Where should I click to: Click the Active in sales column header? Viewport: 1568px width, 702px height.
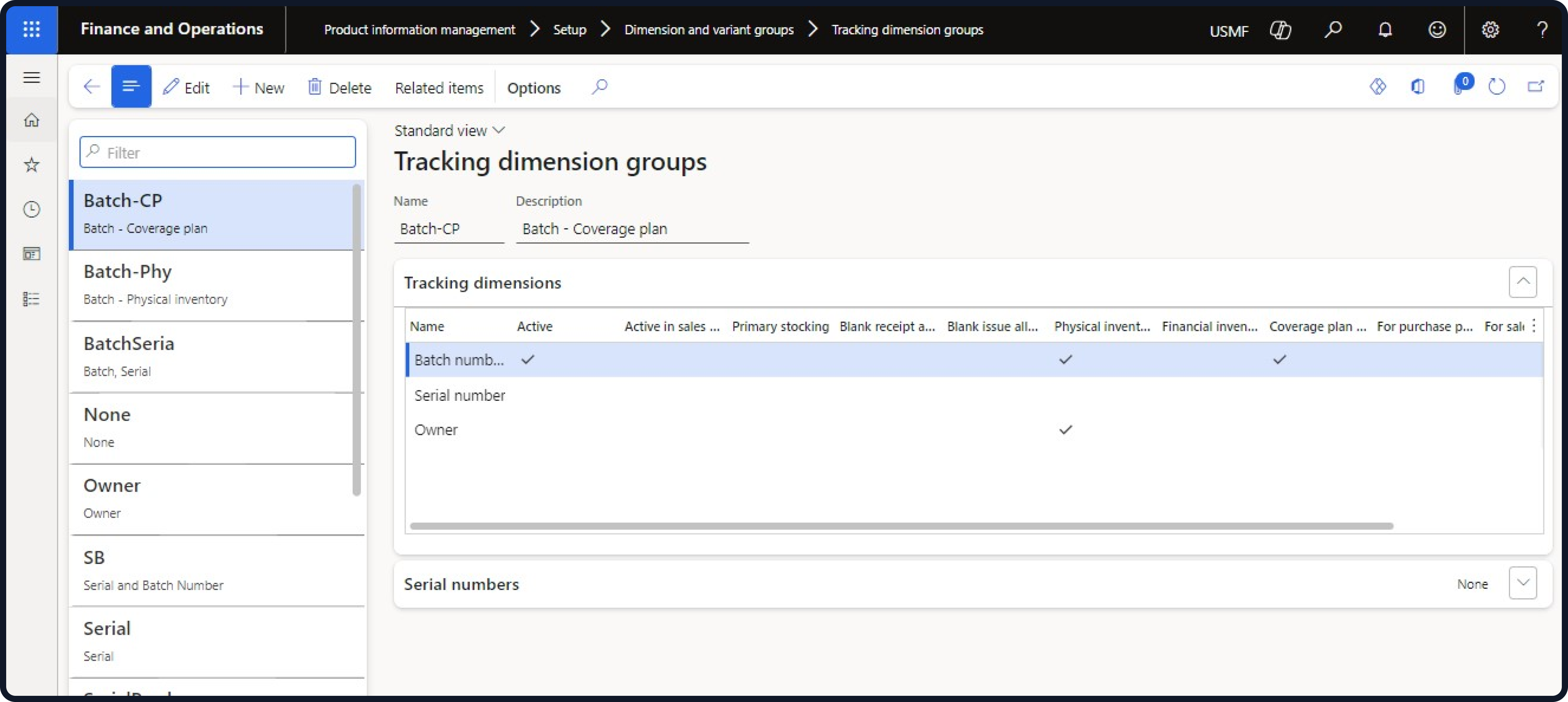[x=672, y=326]
